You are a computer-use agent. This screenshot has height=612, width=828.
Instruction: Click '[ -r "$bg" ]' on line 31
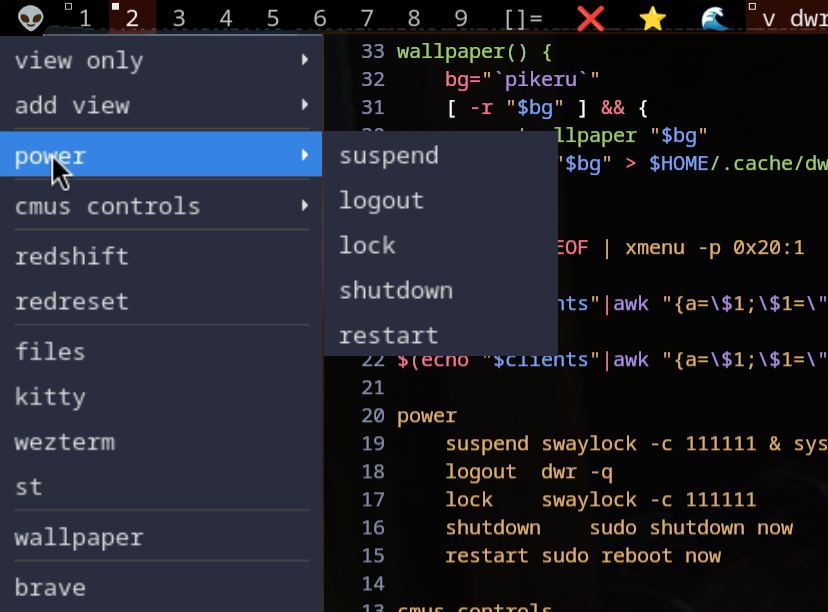[516, 108]
